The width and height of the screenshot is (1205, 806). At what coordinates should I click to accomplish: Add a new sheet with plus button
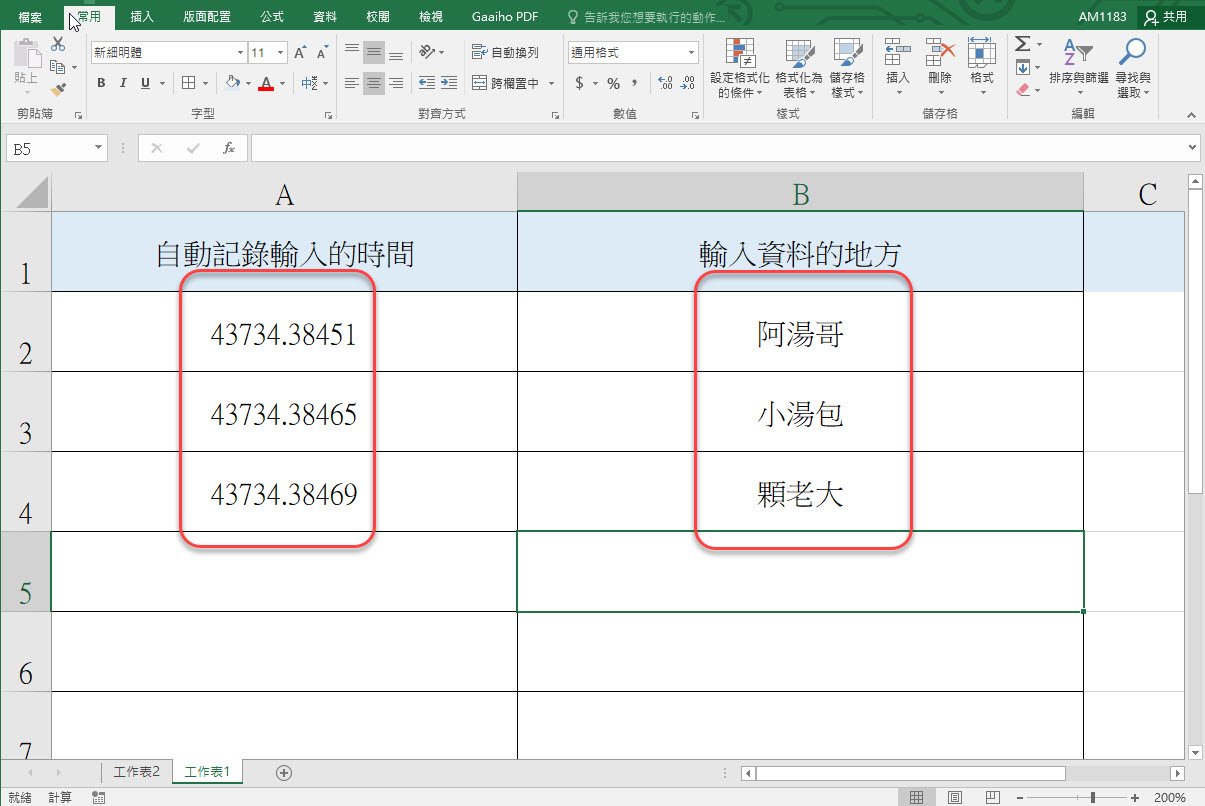click(x=284, y=772)
